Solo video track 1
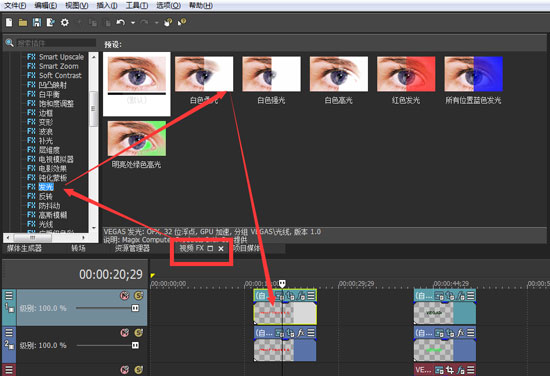 139,296
